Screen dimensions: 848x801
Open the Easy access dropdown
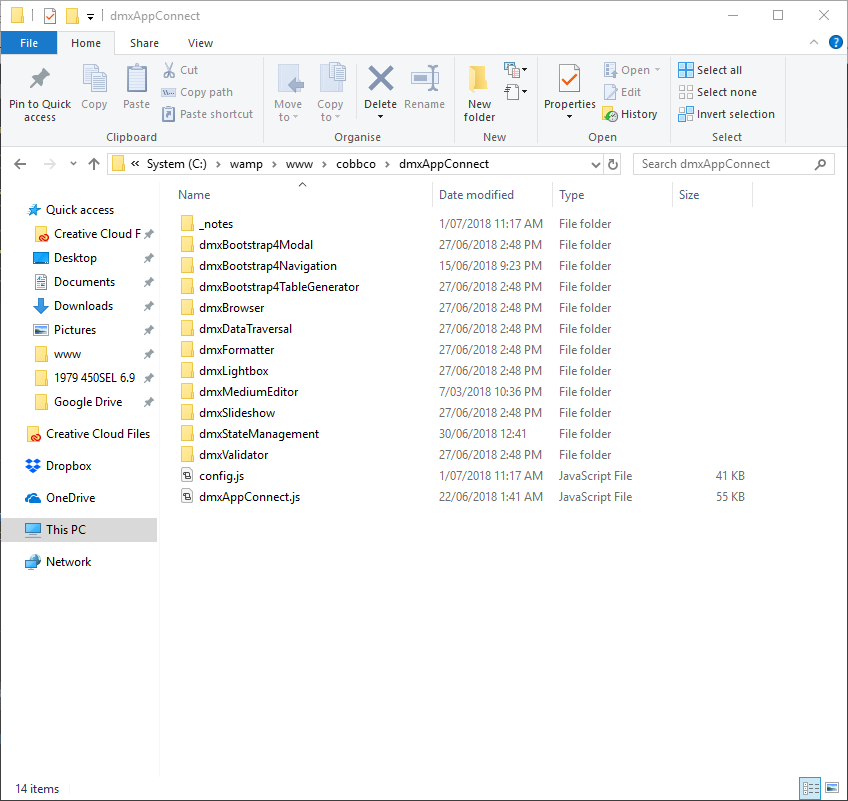click(x=515, y=92)
